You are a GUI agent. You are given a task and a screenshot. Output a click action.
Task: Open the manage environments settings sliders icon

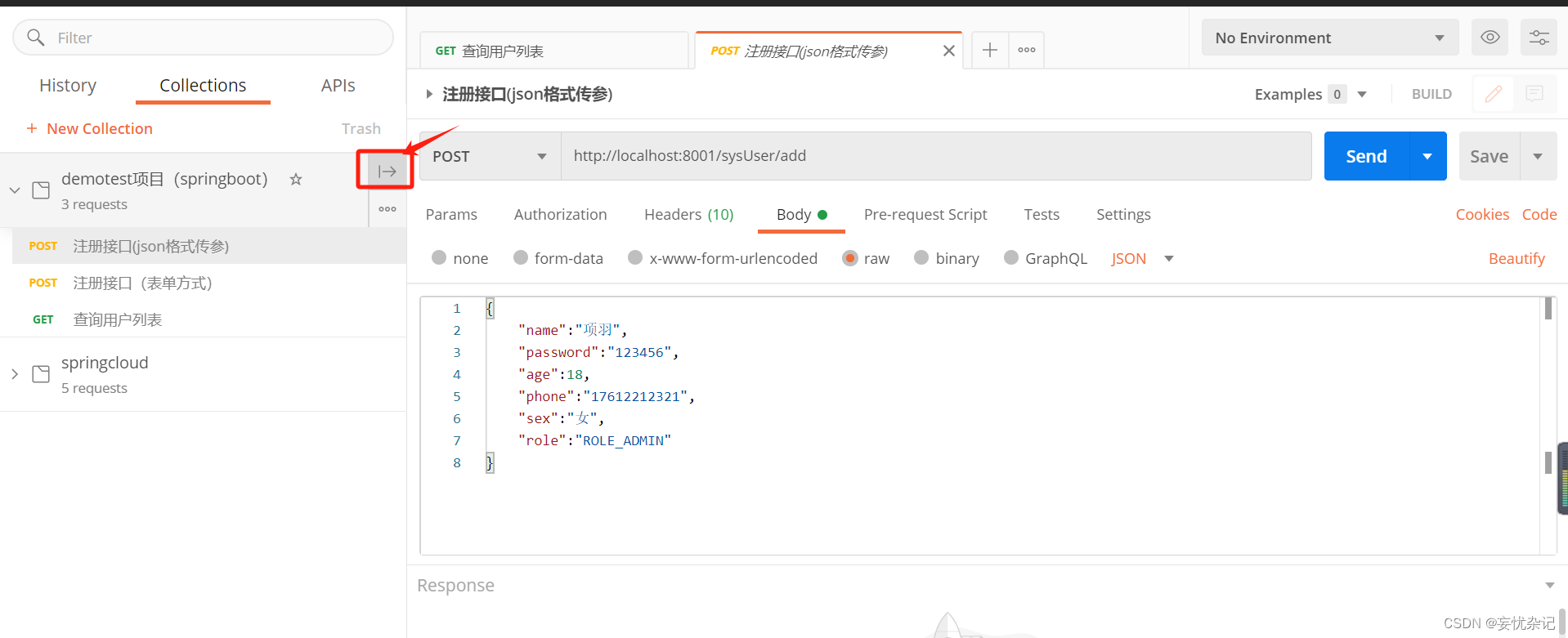(x=1539, y=38)
